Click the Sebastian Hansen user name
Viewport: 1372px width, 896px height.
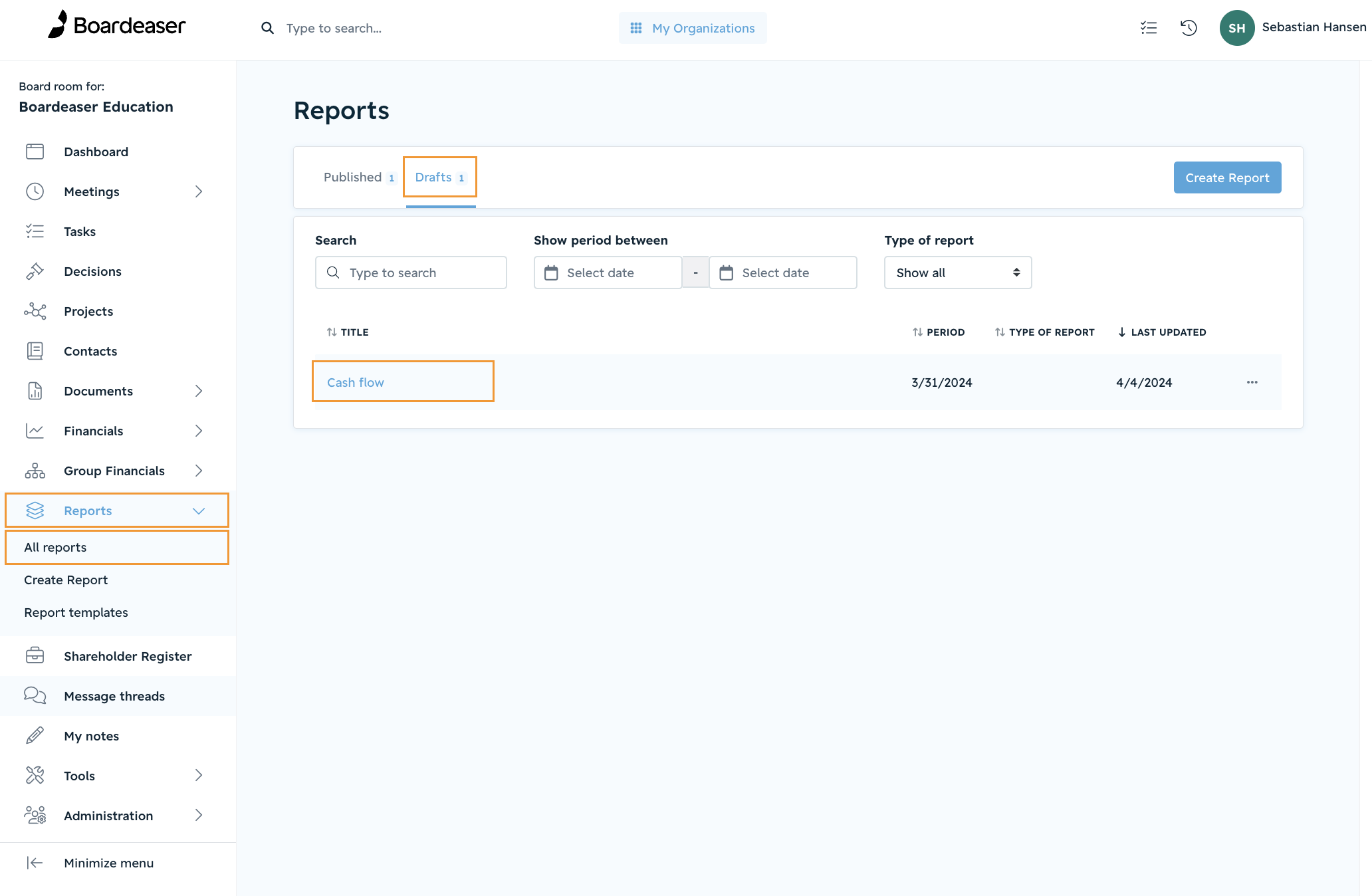[x=1314, y=27]
